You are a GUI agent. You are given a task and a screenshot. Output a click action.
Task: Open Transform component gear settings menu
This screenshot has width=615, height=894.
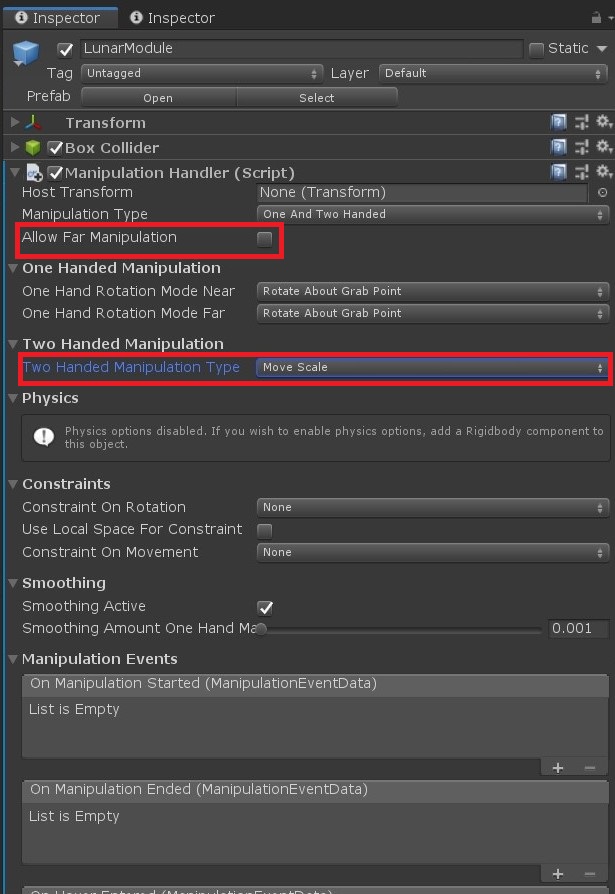604,121
